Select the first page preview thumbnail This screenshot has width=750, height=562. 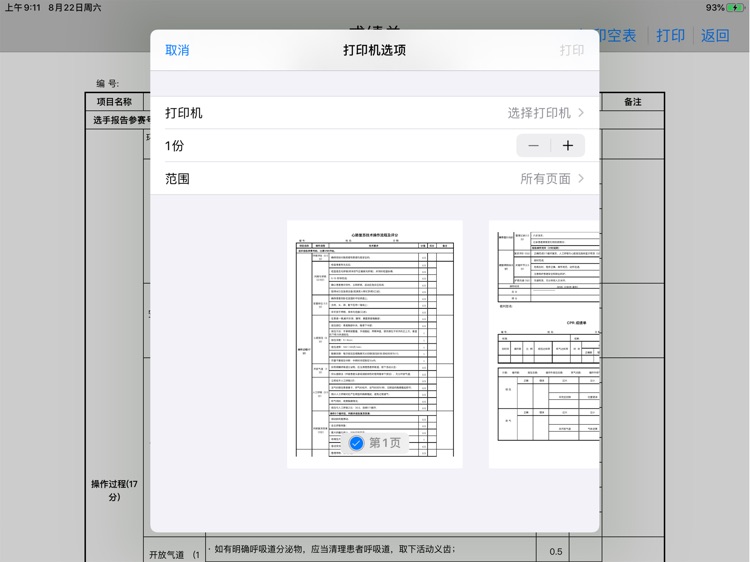point(375,344)
